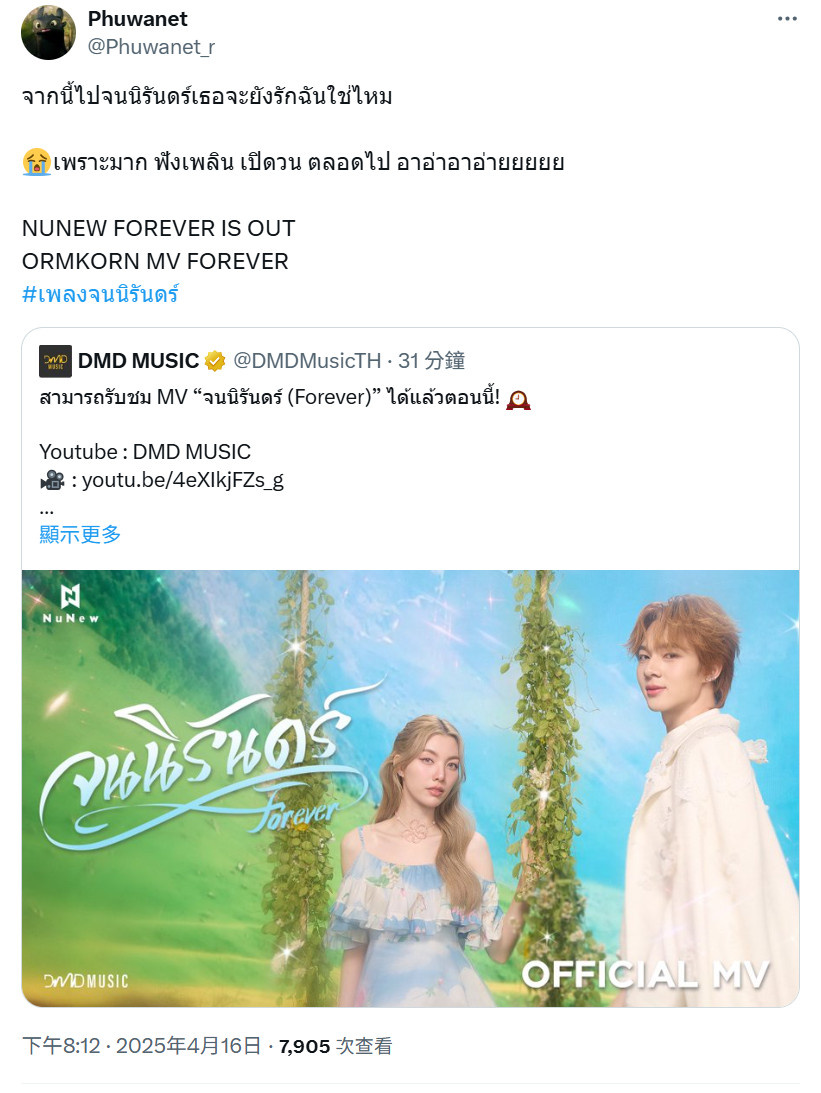
Task: Expand quoted tweet with 顯示更多
Action: pyautogui.click(x=80, y=535)
